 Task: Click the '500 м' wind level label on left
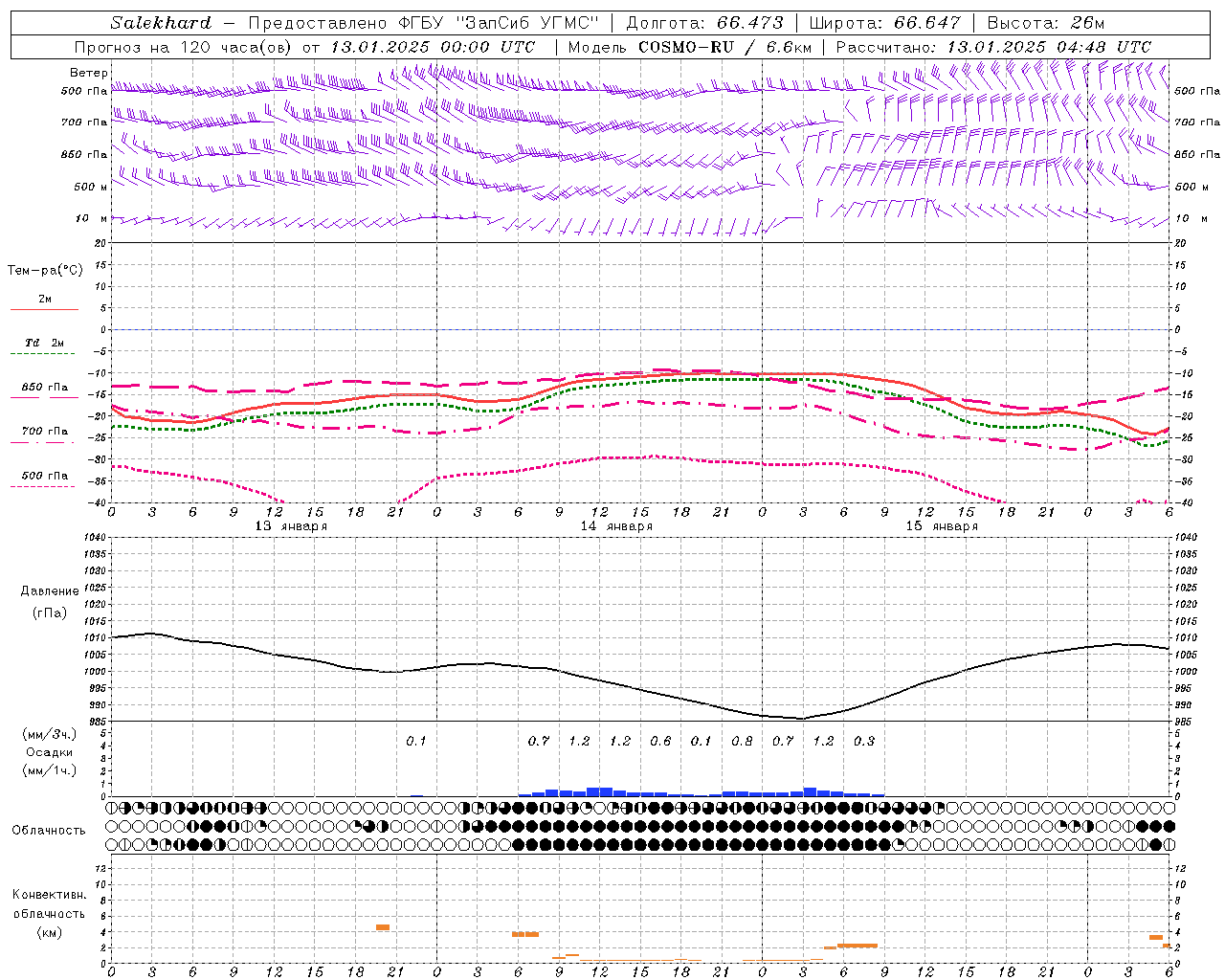(91, 187)
